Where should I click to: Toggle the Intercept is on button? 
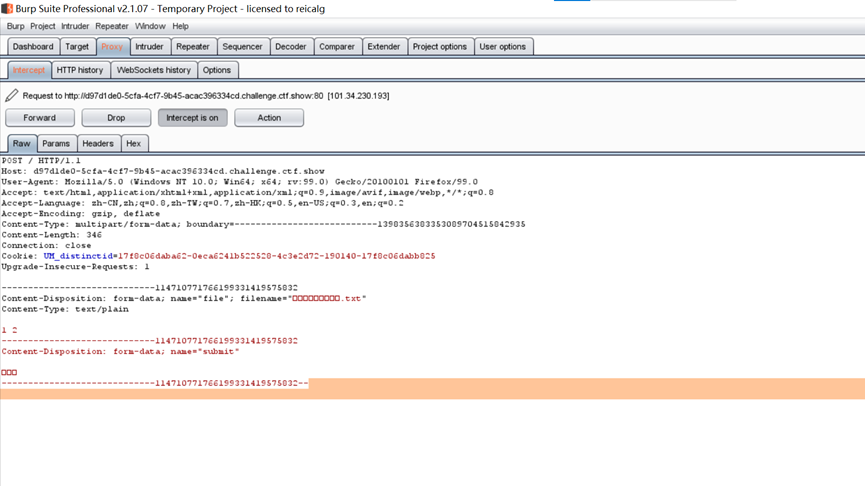tap(193, 118)
